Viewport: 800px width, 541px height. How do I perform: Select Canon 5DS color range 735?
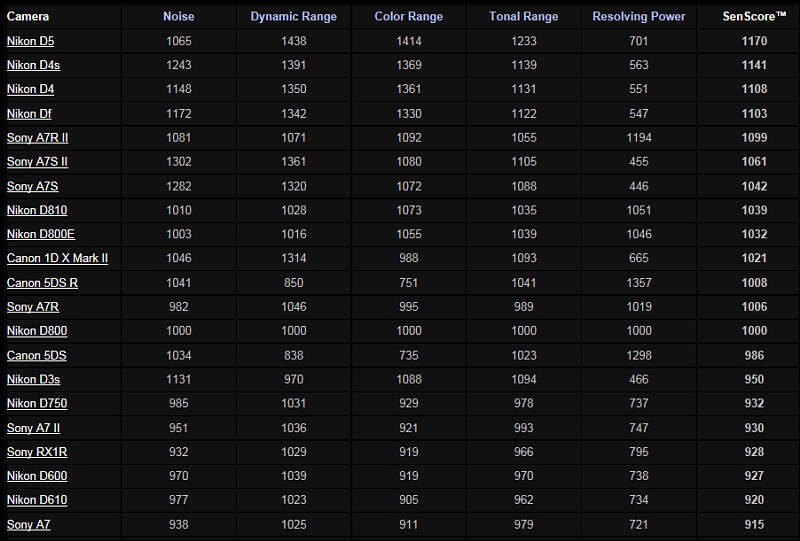pos(409,355)
